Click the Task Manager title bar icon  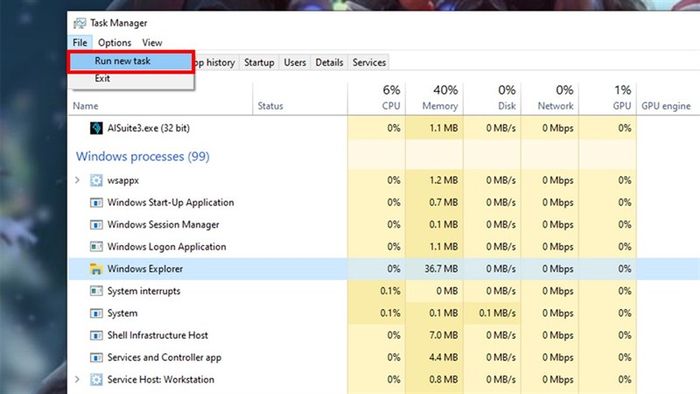tap(80, 23)
